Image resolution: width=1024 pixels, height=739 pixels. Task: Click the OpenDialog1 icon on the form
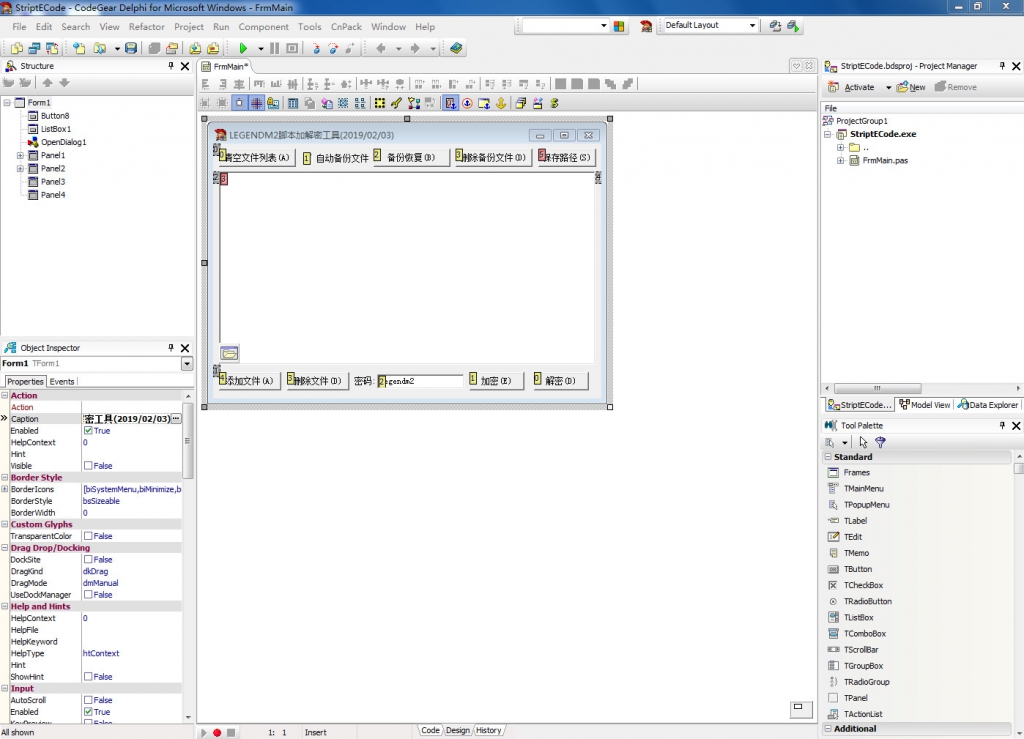click(x=230, y=353)
